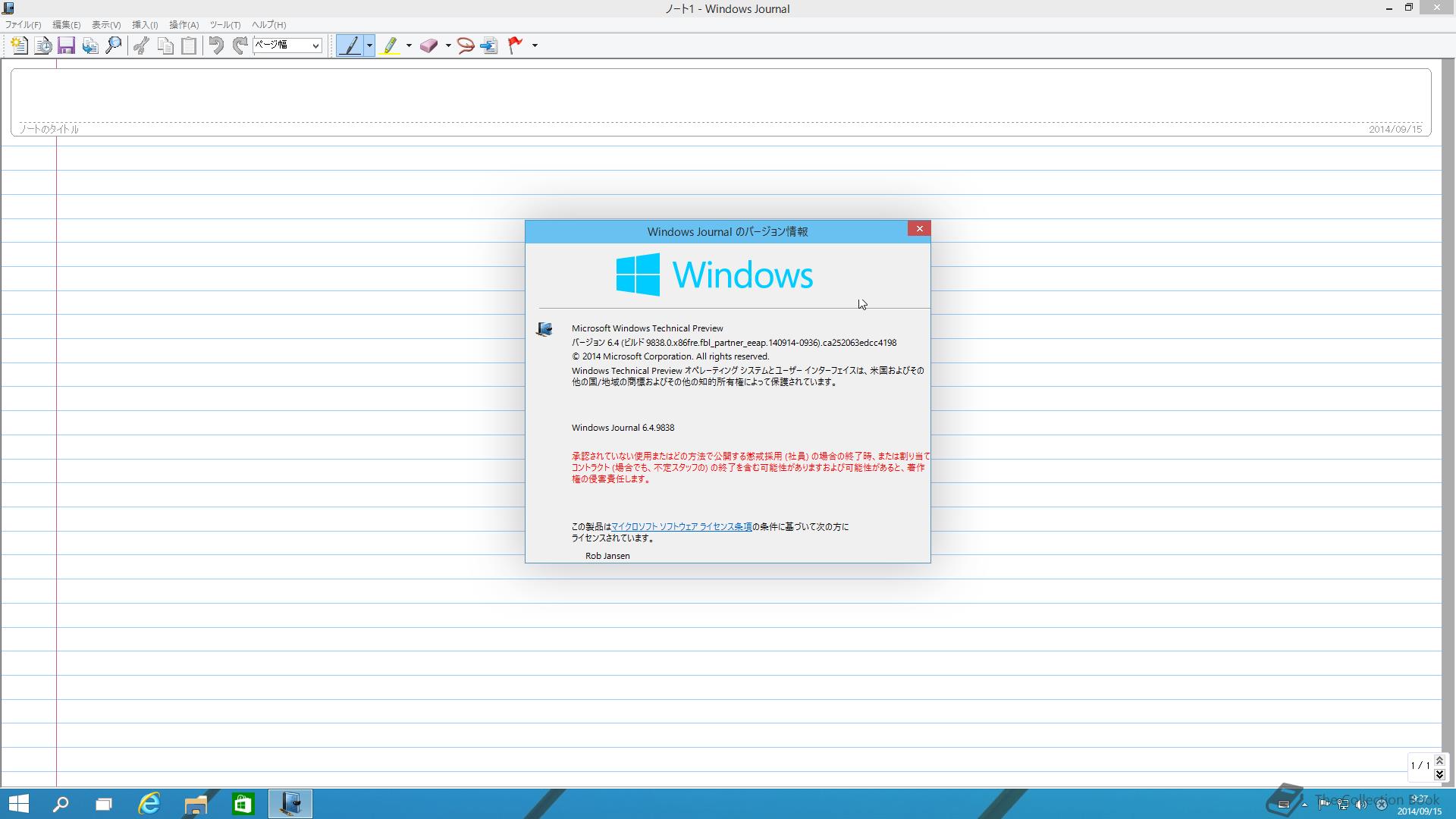Create a new note with toolbar icon
This screenshot has width=1456, height=819.
(19, 45)
